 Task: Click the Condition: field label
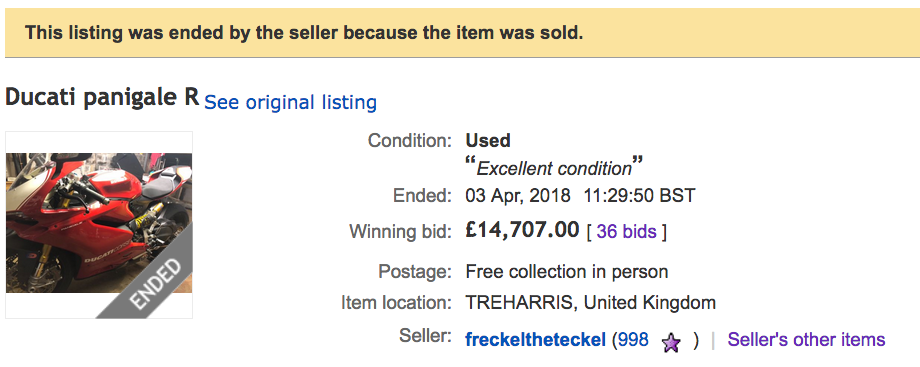410,141
